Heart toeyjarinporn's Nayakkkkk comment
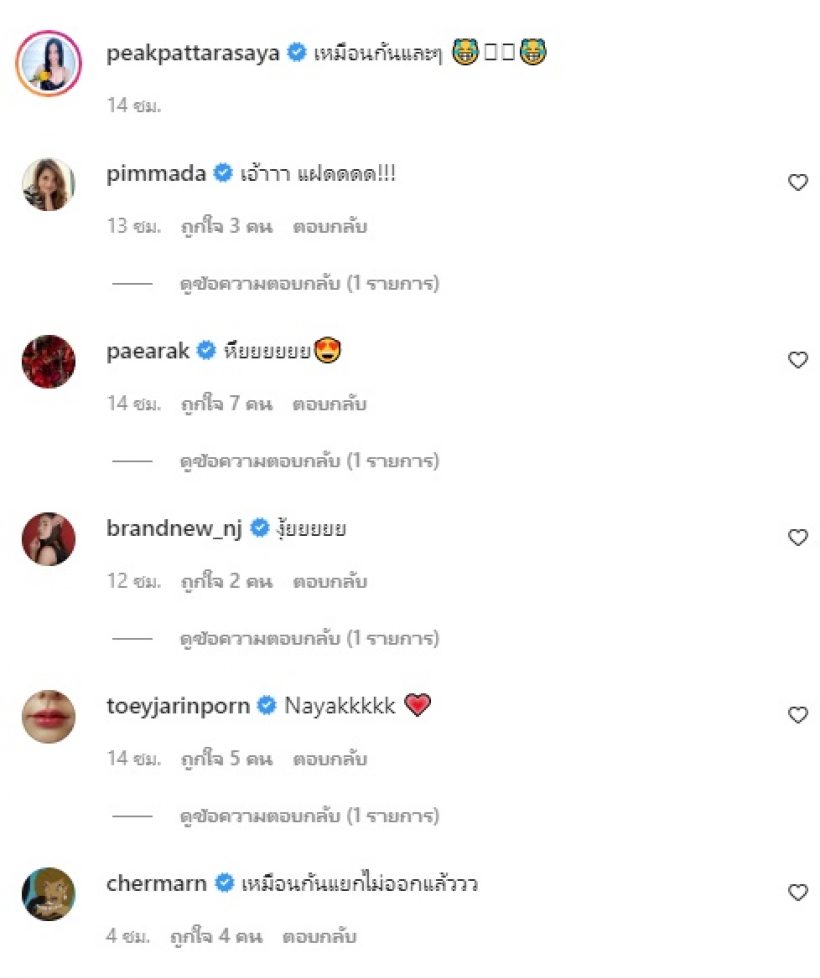 pyautogui.click(x=798, y=715)
